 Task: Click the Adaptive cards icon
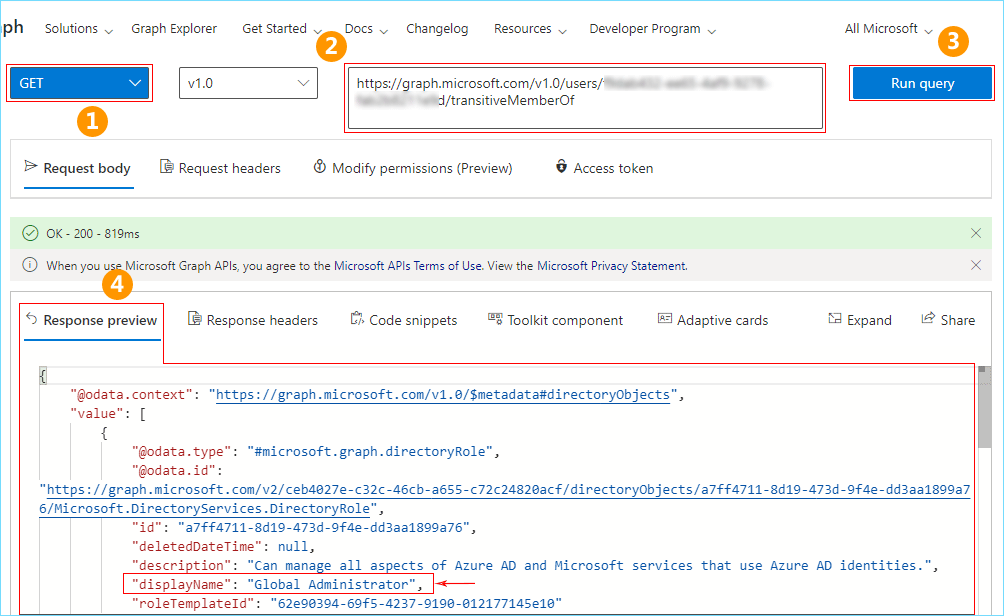665,319
